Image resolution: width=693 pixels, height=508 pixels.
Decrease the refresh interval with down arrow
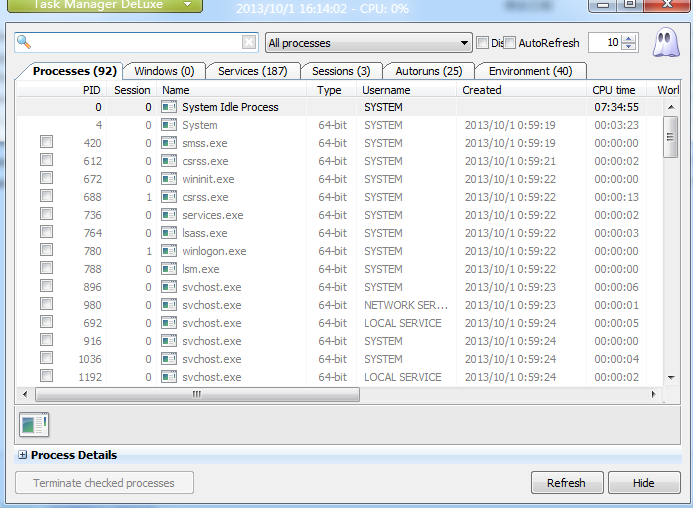click(628, 46)
